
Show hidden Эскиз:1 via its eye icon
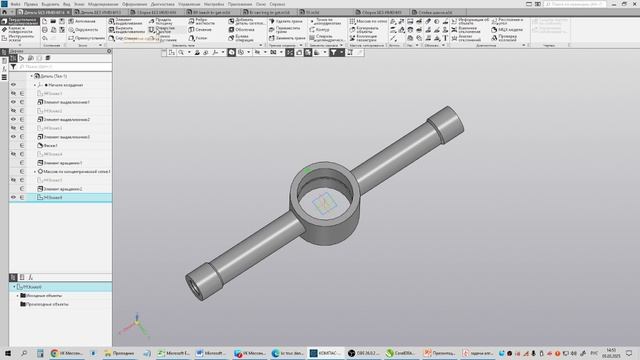coord(13,93)
